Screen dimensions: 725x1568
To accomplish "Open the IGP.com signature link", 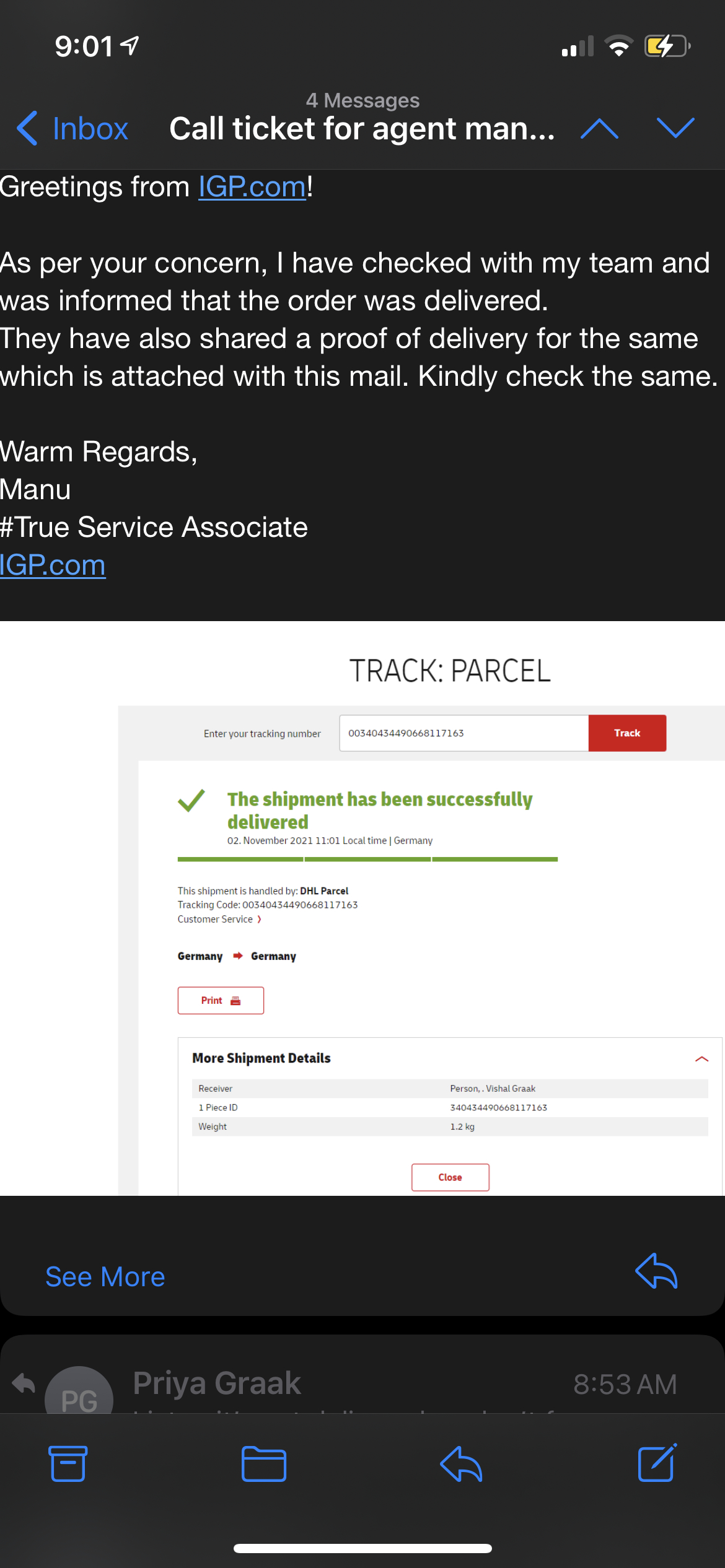I will point(53,565).
